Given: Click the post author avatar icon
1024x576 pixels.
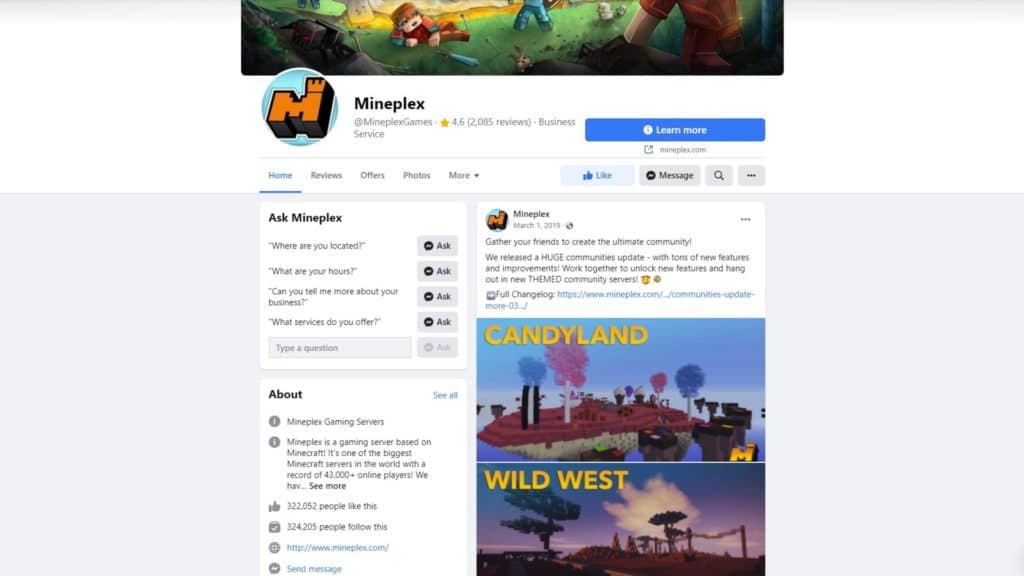Looking at the screenshot, I should coord(496,220).
